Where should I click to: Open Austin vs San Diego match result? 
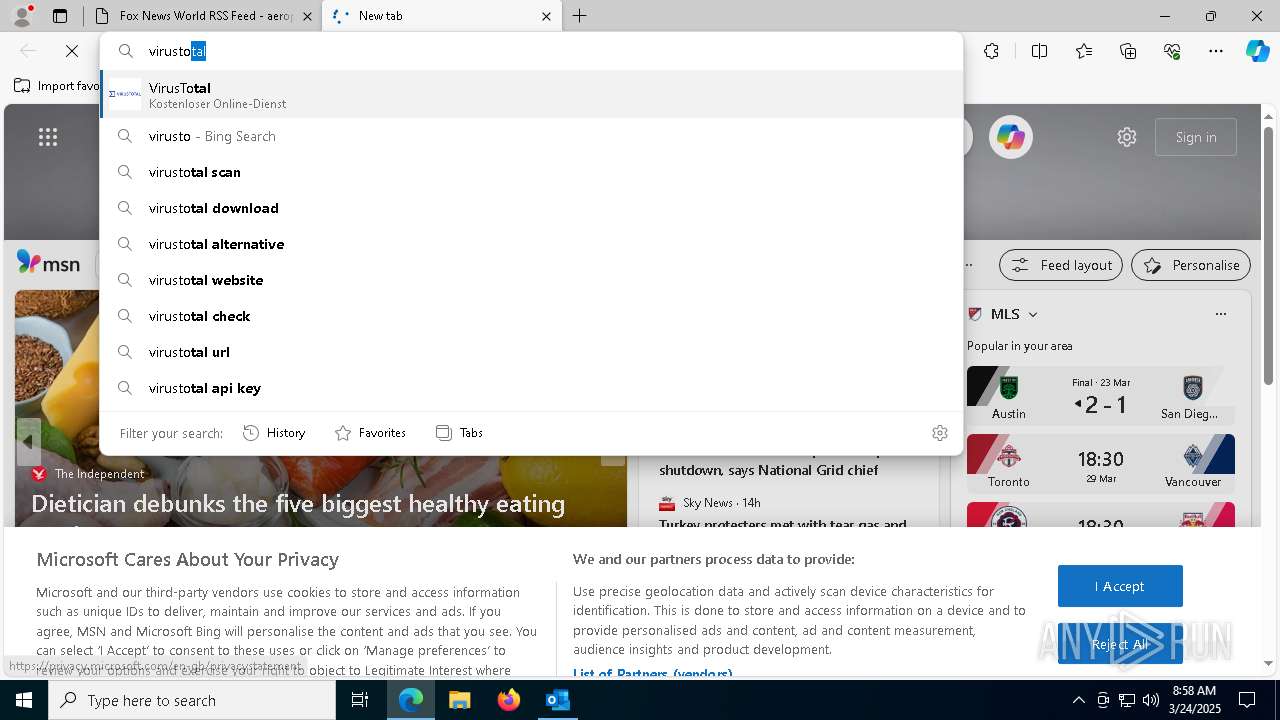(x=1101, y=395)
